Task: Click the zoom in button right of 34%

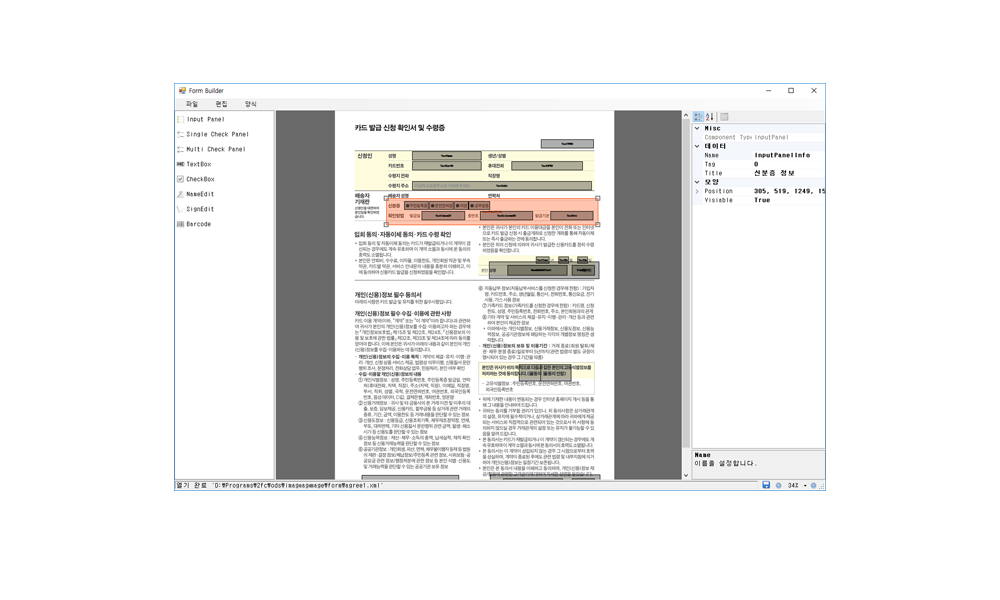Action: (x=813, y=485)
